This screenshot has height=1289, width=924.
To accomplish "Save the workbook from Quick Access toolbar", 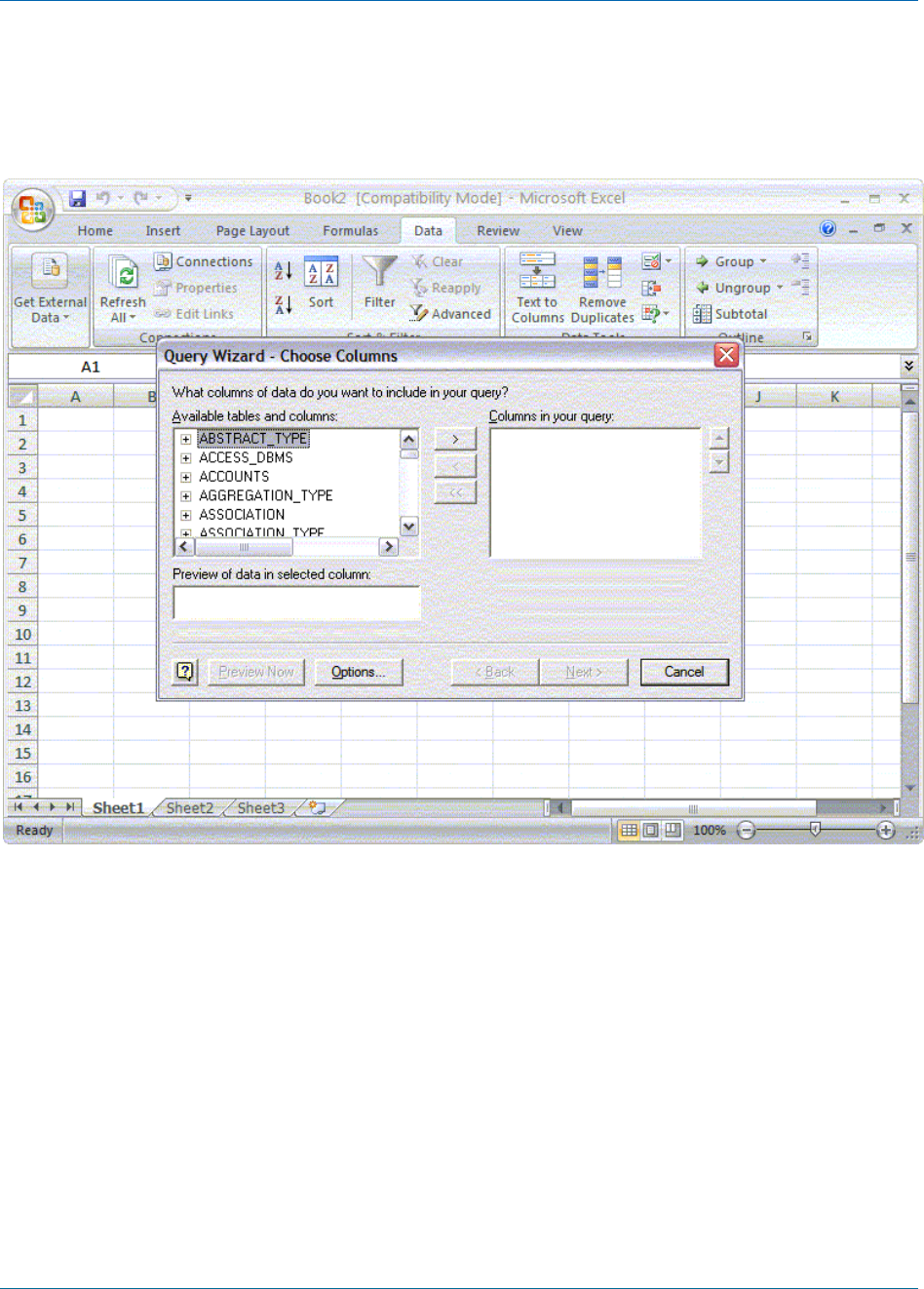I will 77,198.
